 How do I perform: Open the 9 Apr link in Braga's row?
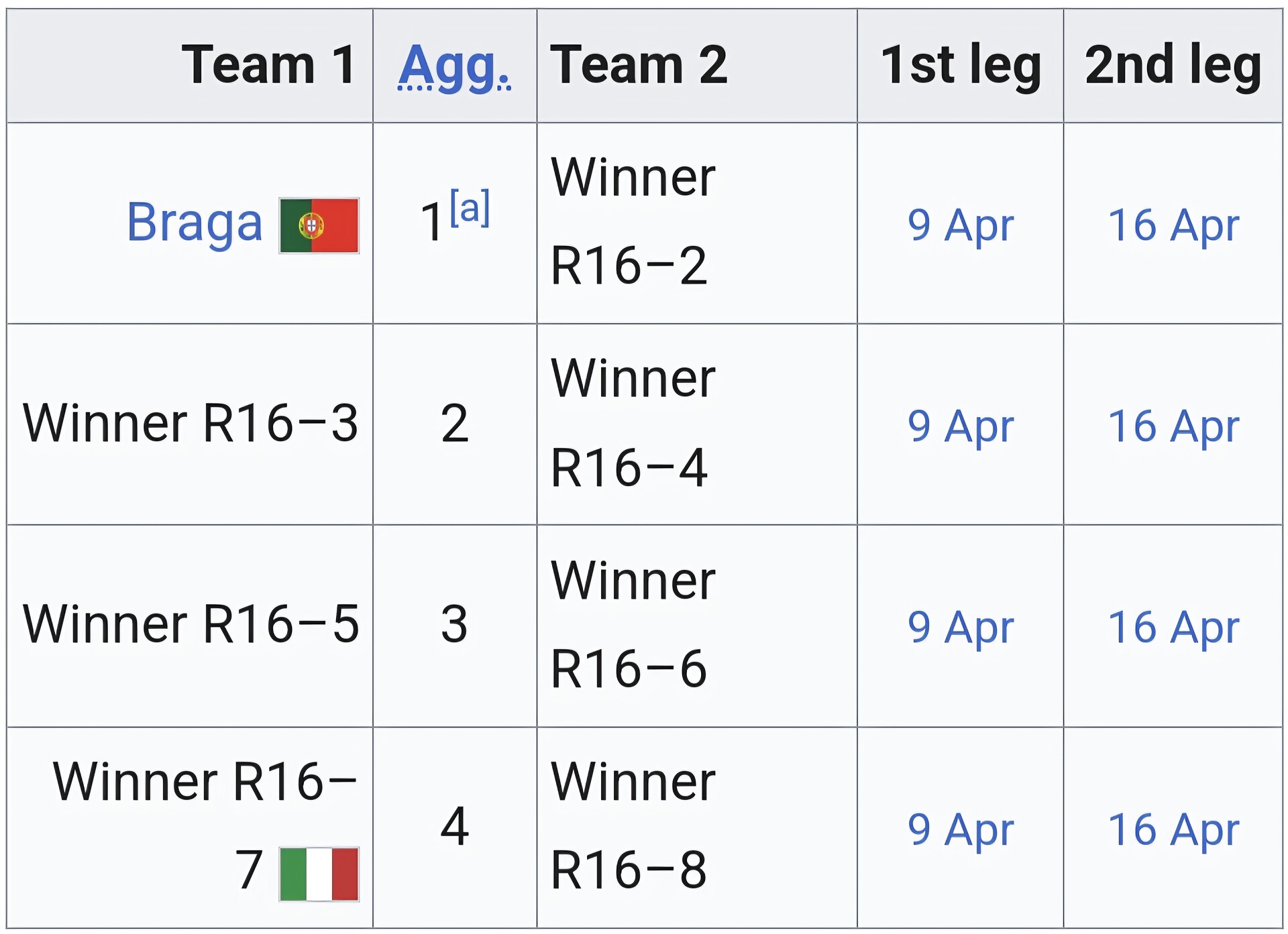(960, 225)
